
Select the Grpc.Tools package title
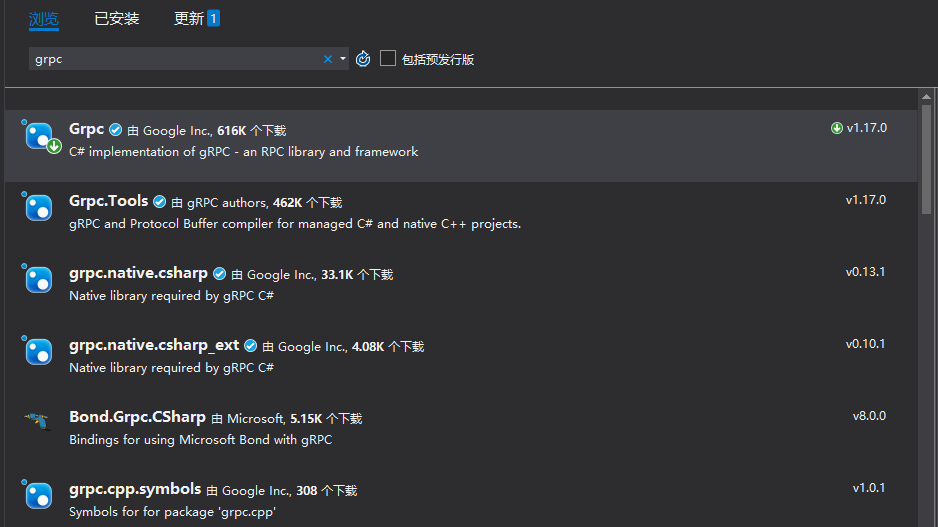[x=108, y=201]
